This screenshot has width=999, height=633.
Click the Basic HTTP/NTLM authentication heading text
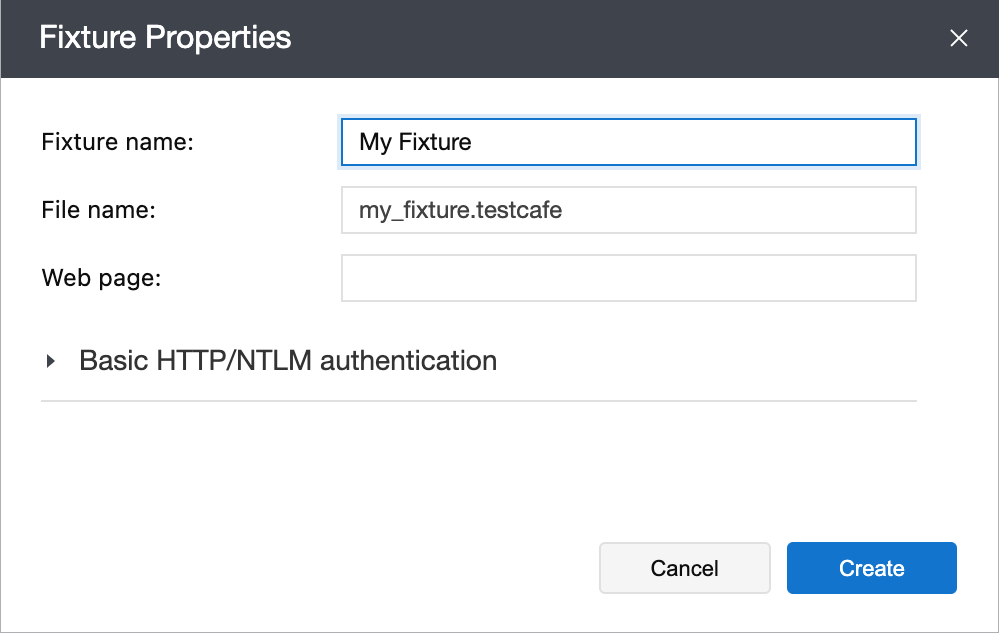[x=288, y=361]
